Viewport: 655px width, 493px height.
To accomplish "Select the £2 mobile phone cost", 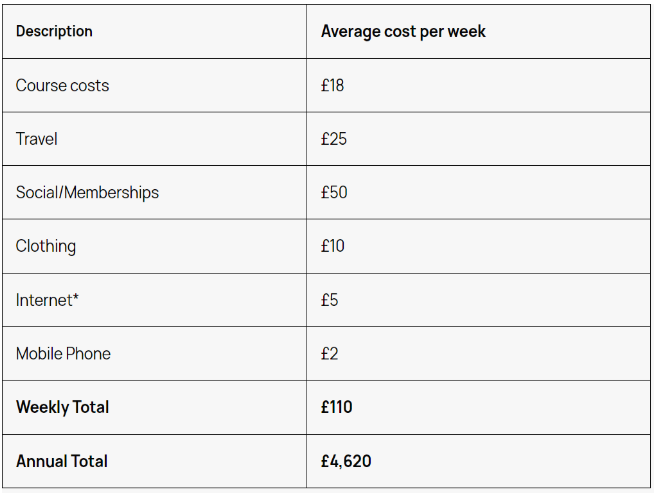I will click(x=330, y=353).
